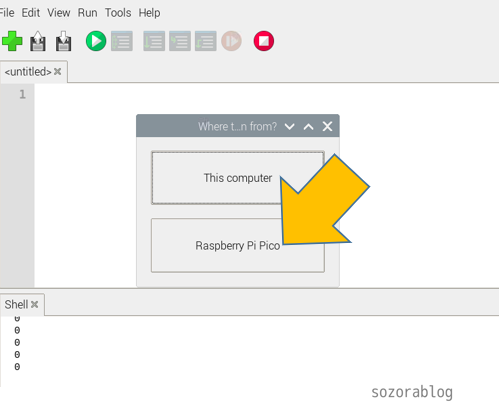
Task: Run current script with green play button
Action: [x=96, y=41]
